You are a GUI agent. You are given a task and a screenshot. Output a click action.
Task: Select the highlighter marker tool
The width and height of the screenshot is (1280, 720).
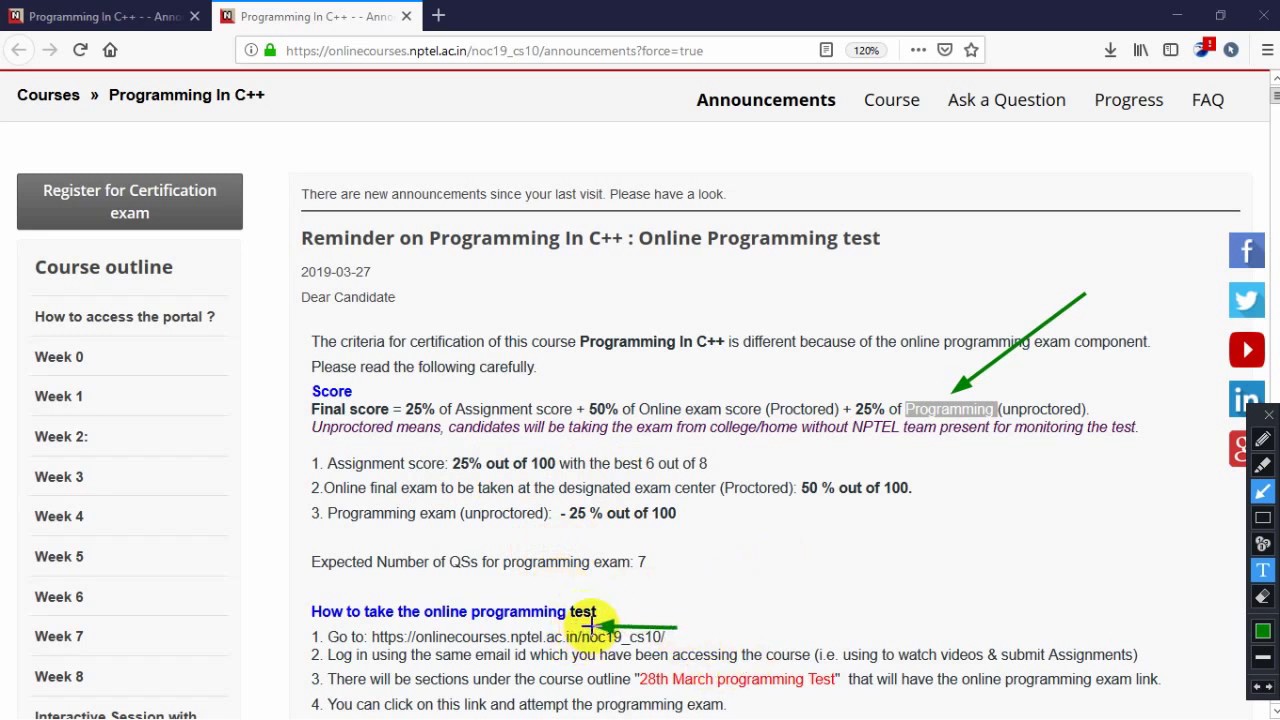[1262, 465]
